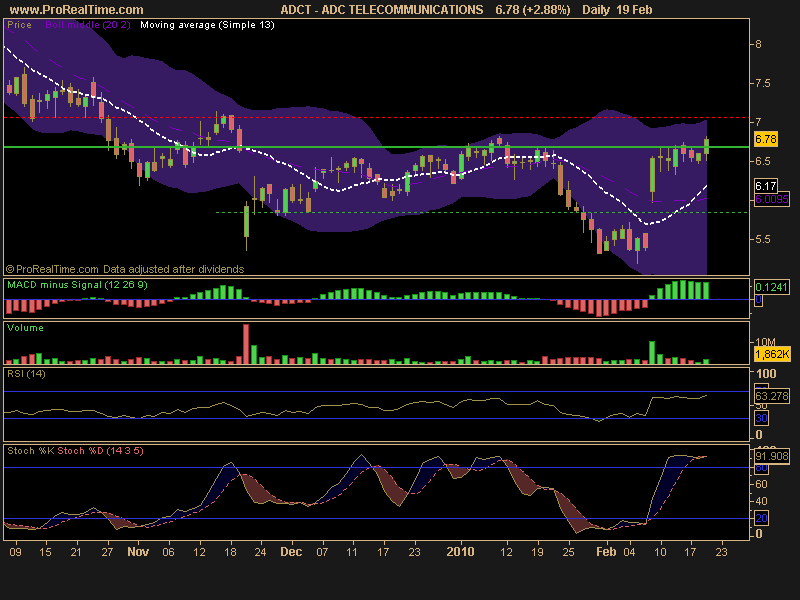Click the 10M volume axis label
The width and height of the screenshot is (800, 600).
765,342
